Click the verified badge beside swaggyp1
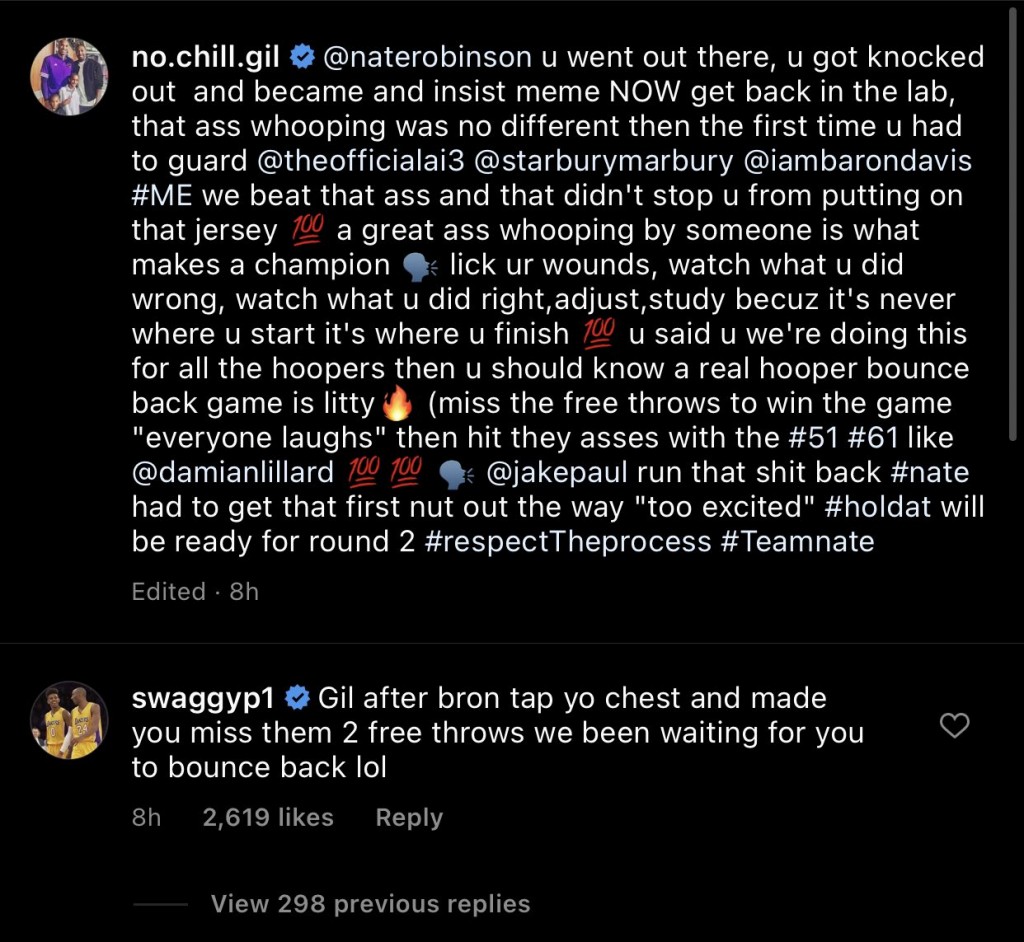Screen dimensions: 1024x942 pyautogui.click(x=297, y=697)
